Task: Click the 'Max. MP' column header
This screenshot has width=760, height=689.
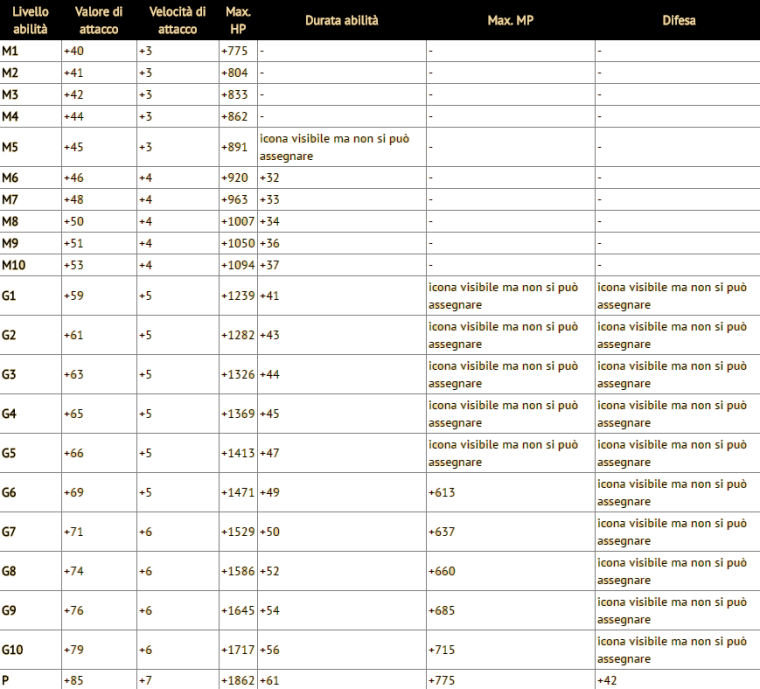Action: tap(510, 20)
